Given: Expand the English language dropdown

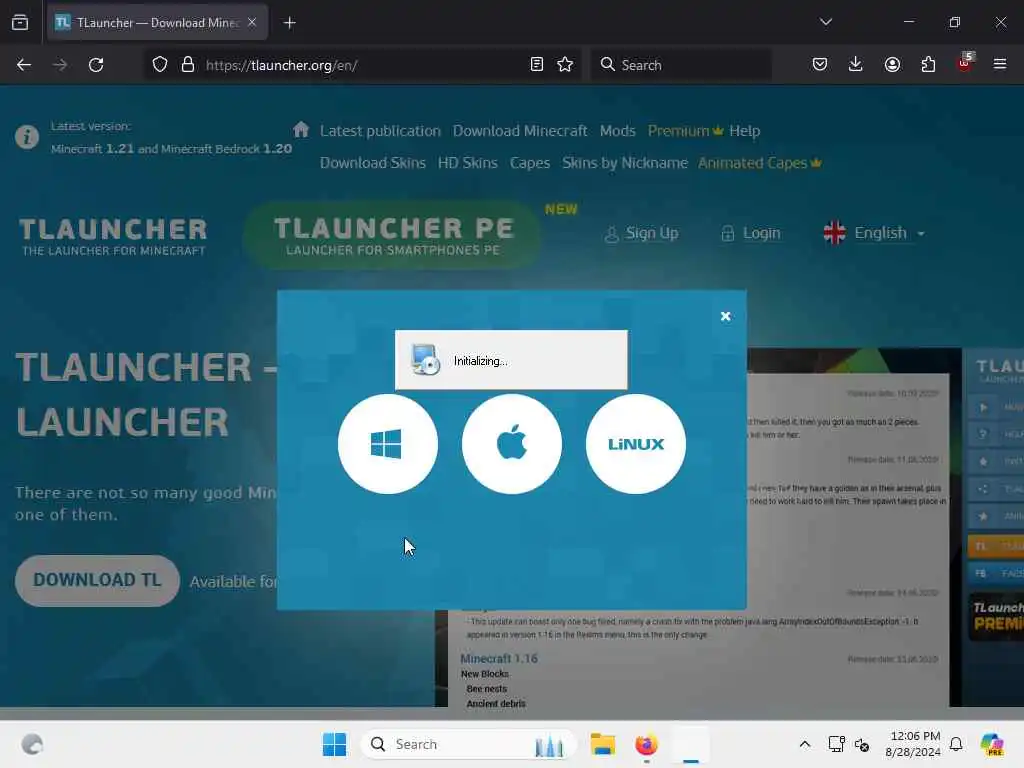Looking at the screenshot, I should [x=874, y=233].
